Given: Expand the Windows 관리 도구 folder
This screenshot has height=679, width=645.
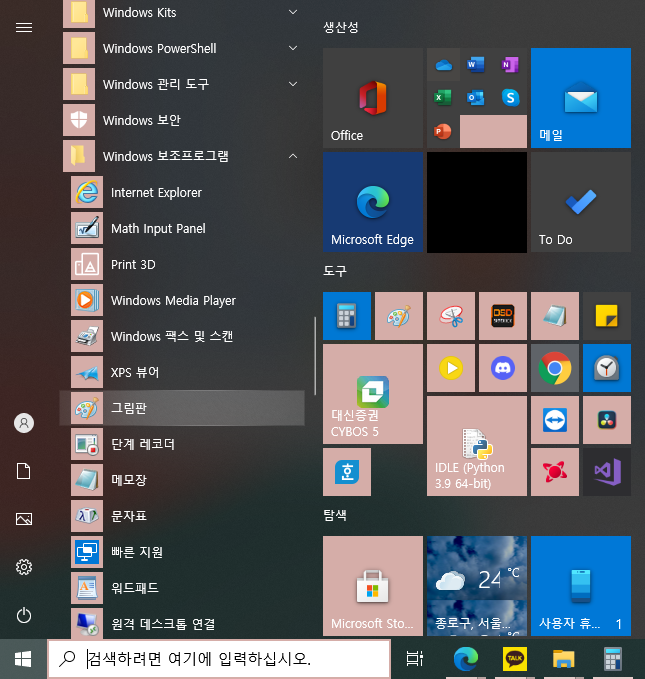Looking at the screenshot, I should tap(182, 84).
